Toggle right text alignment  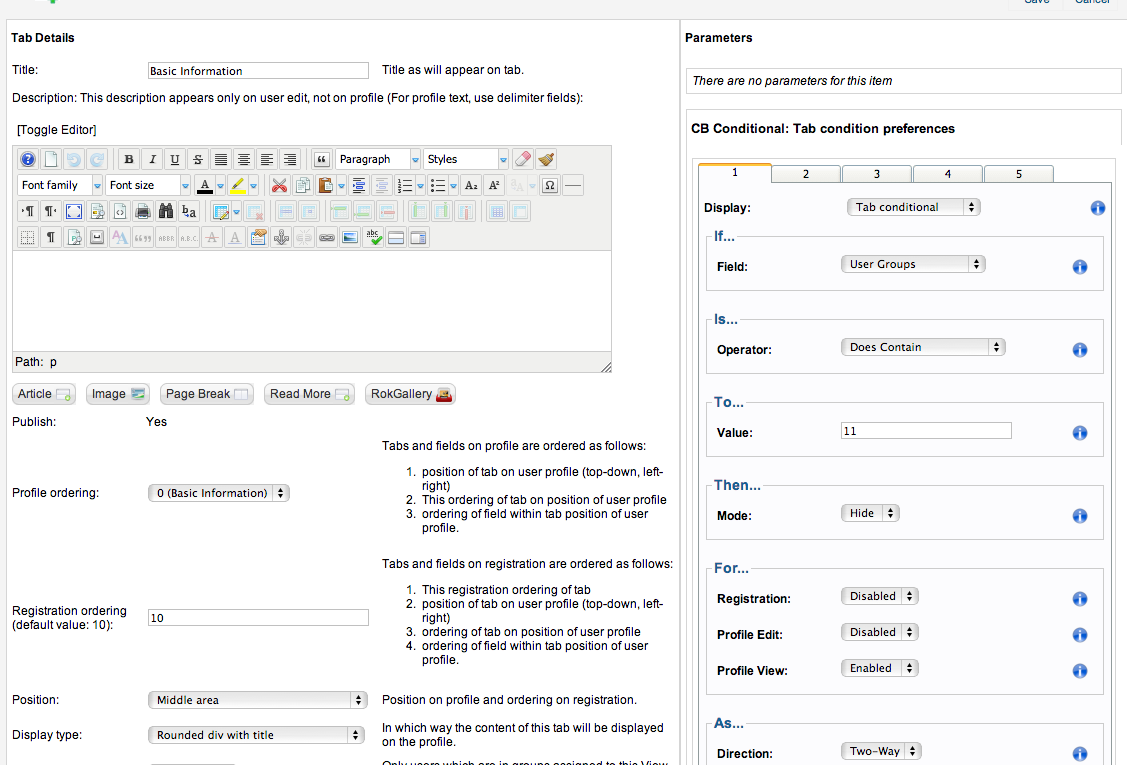[290, 159]
